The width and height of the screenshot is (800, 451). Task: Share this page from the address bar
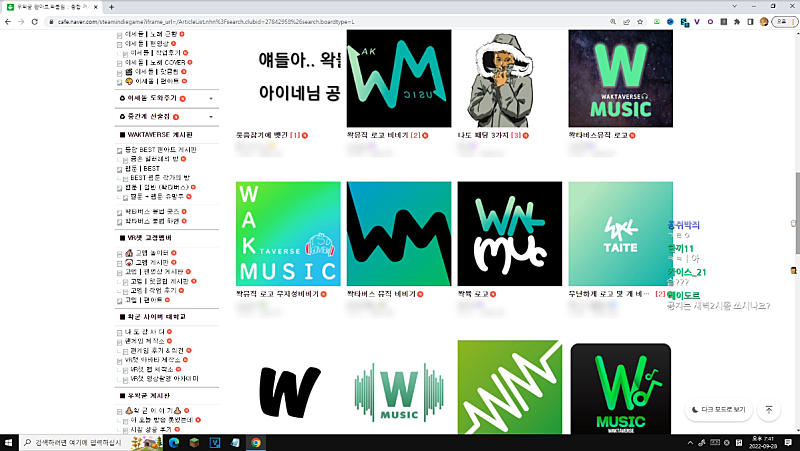click(x=627, y=22)
